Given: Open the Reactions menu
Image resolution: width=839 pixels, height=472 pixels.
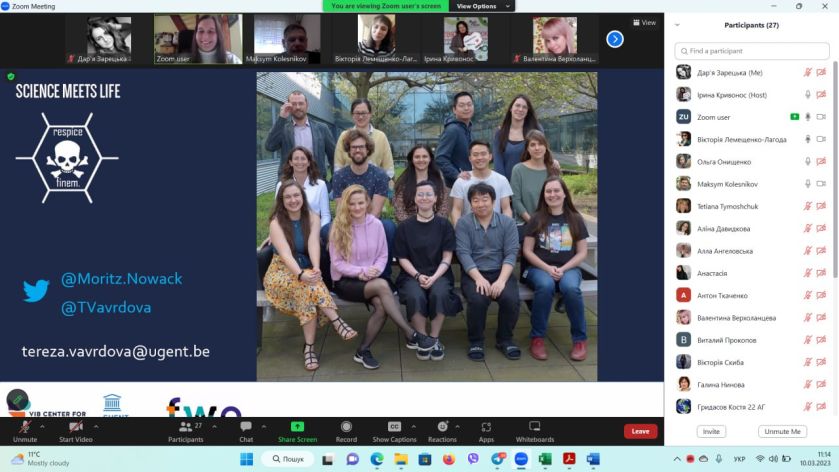Looking at the screenshot, I should pyautogui.click(x=442, y=427).
